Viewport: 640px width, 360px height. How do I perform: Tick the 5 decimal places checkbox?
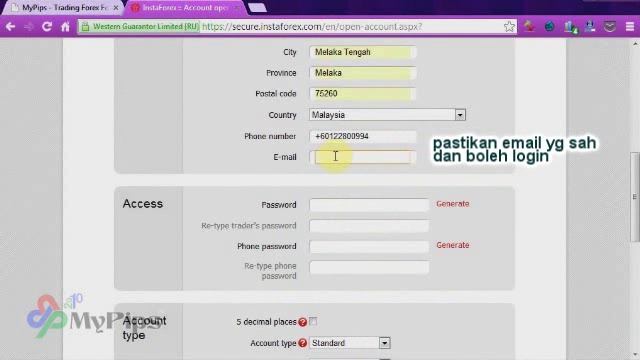point(313,322)
